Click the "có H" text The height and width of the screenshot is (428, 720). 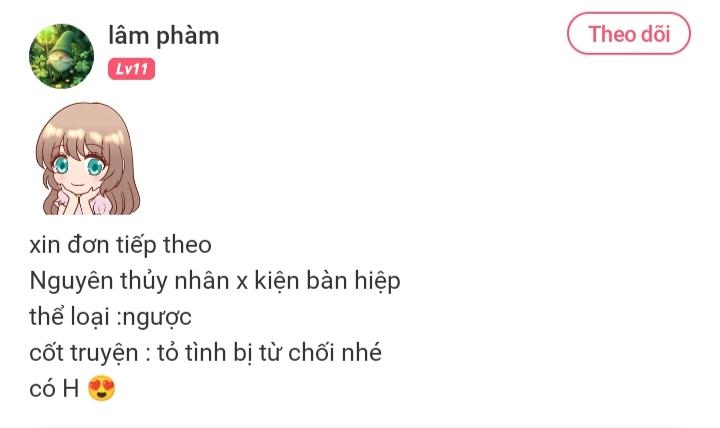click(54, 389)
